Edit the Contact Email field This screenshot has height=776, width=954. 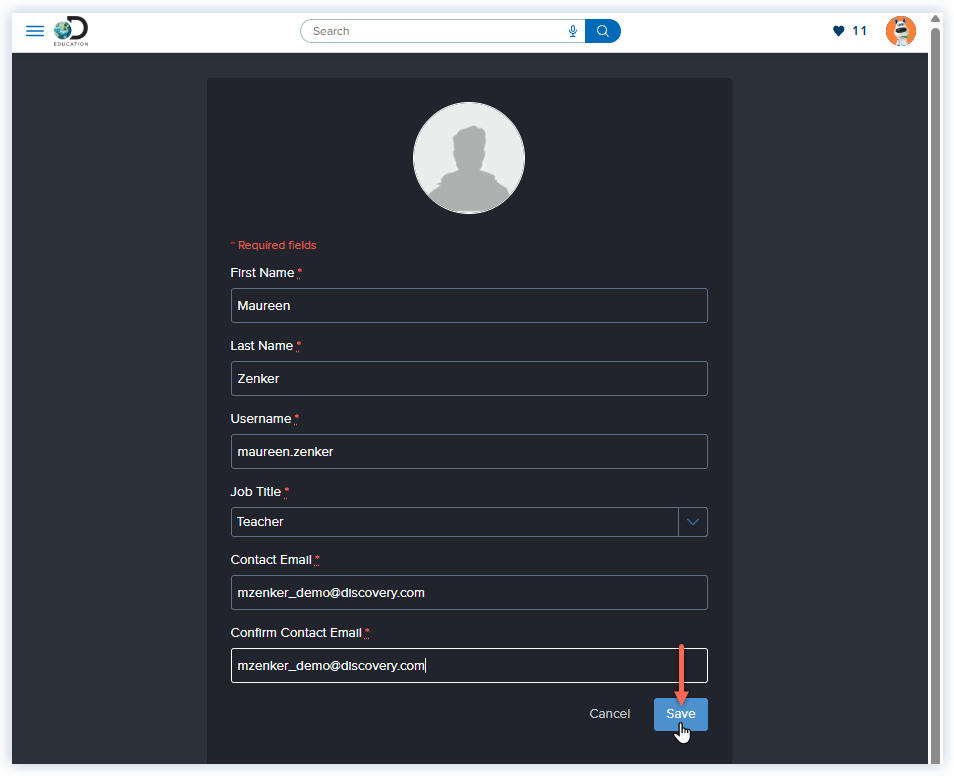469,593
